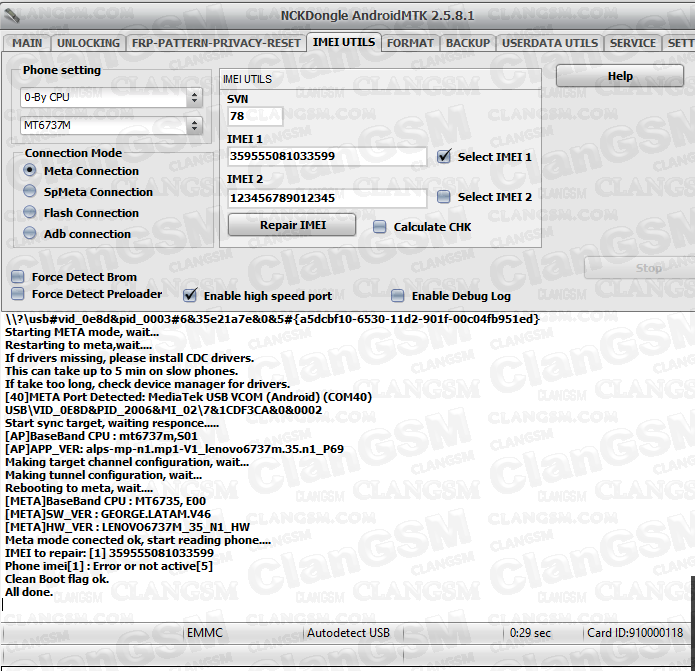Open the MAIN tab
This screenshot has width=695, height=671.
pyautogui.click(x=27, y=43)
